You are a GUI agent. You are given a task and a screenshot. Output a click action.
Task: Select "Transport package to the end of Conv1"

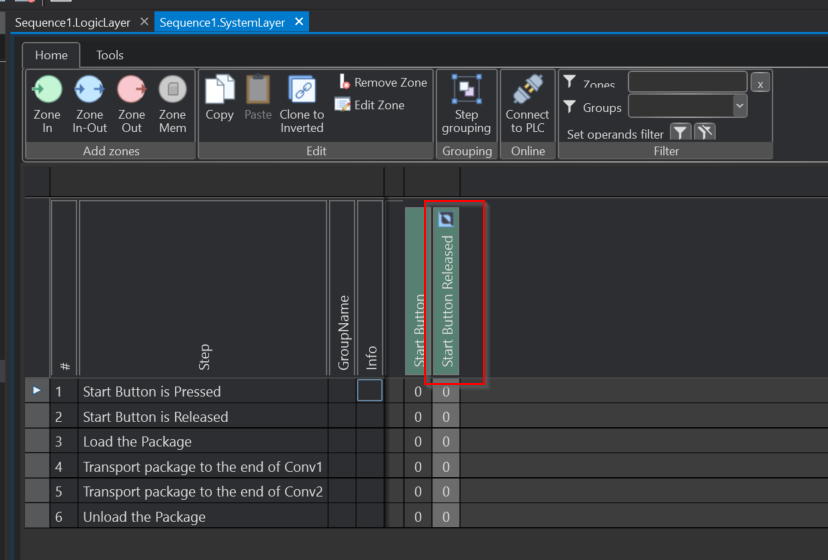[x=202, y=467]
